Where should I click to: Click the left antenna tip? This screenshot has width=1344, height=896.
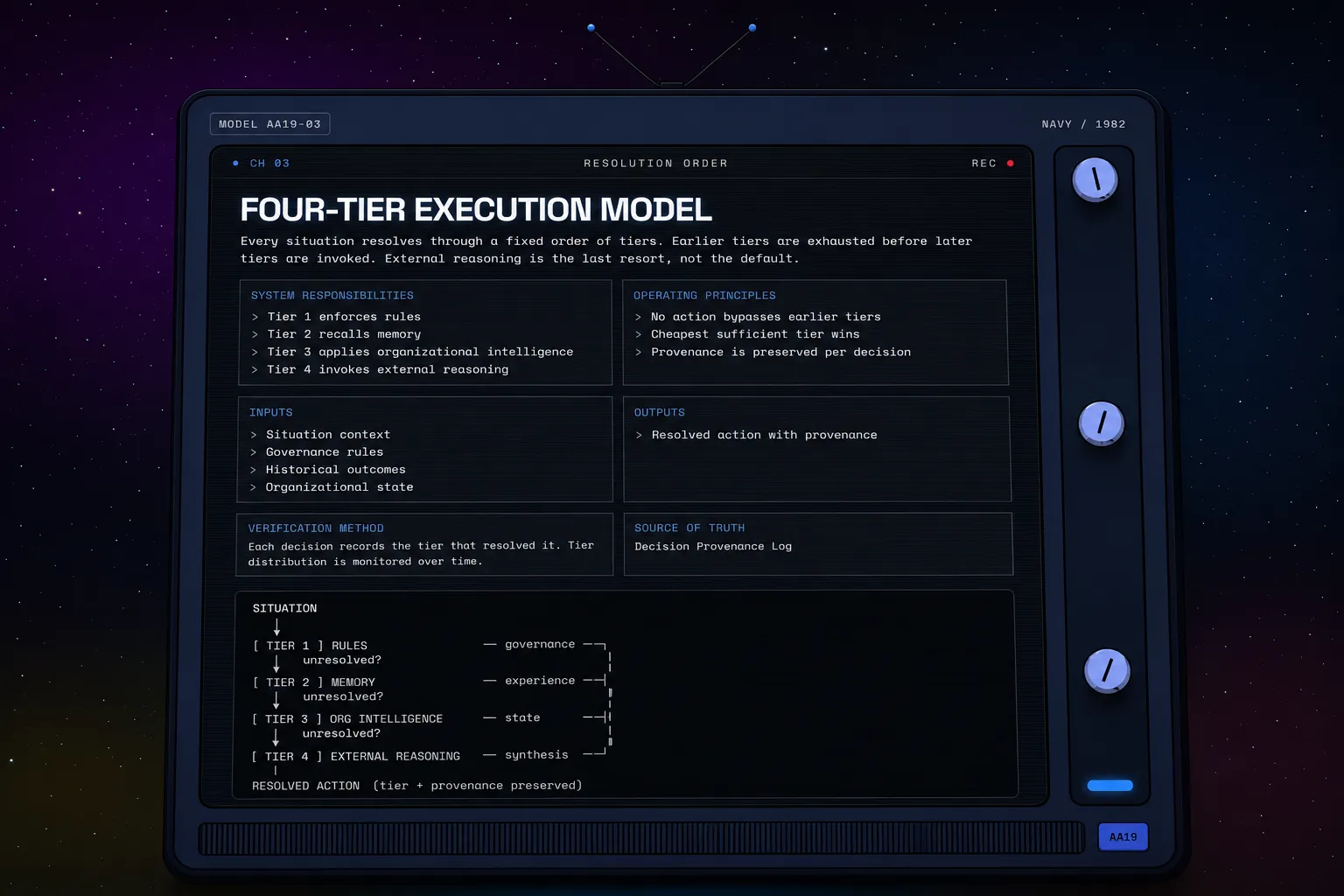(591, 28)
